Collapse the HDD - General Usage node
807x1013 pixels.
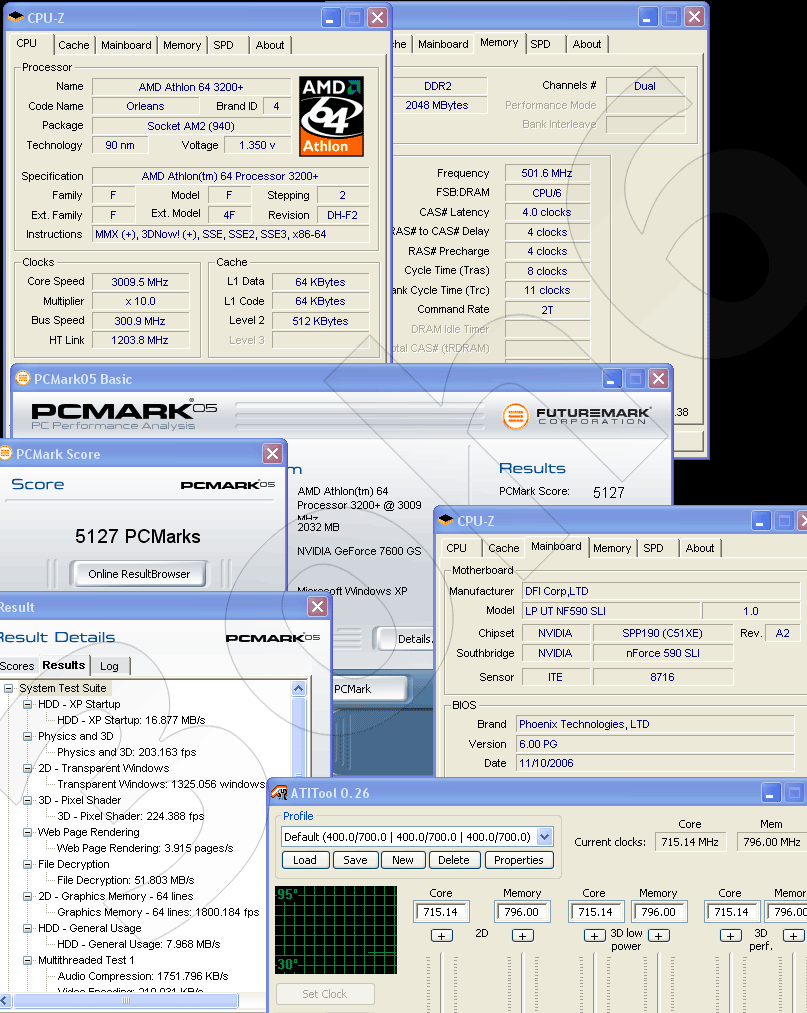27,928
